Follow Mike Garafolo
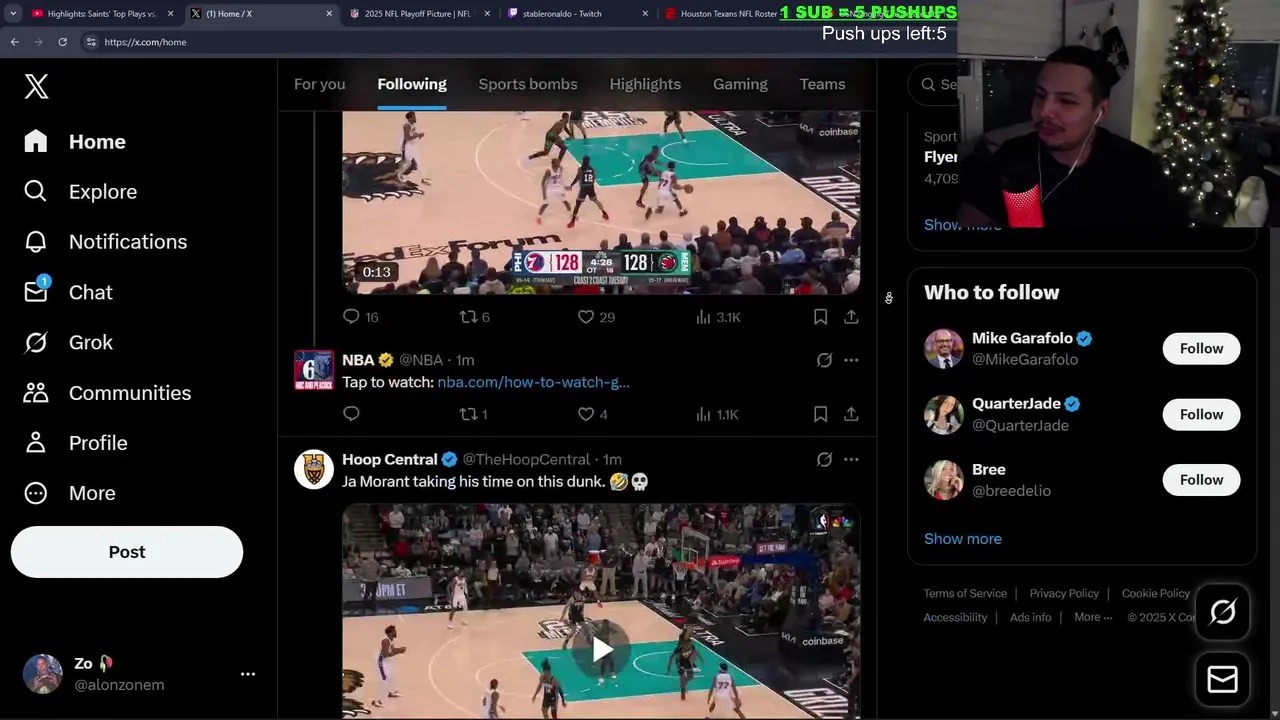Screen dimensions: 1280x720 click(1201, 348)
